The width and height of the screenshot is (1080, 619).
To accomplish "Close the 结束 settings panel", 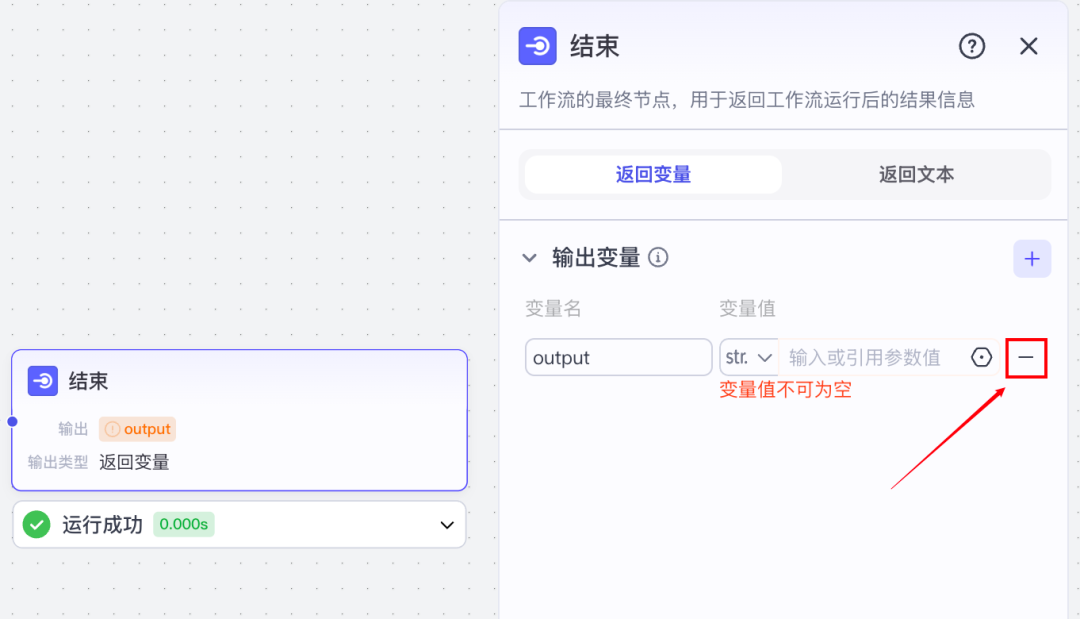I will [1028, 46].
